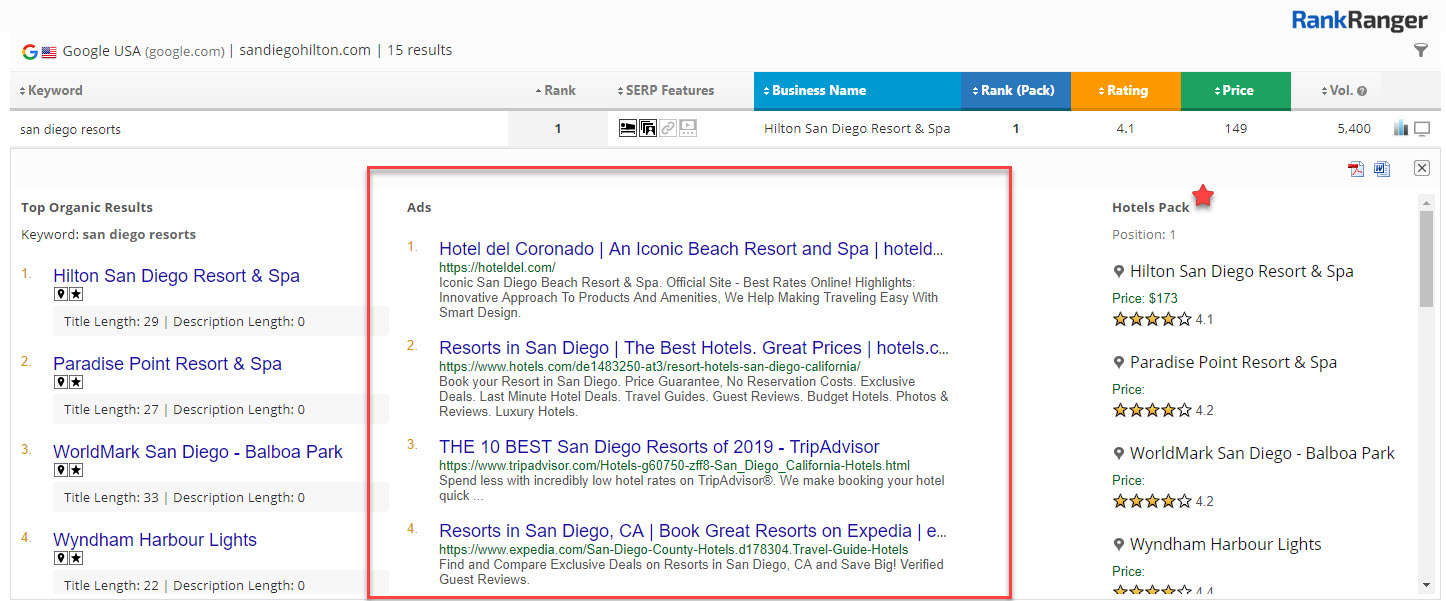Sort table by Keyword column
Viewport: 1446px width, 601px height.
click(52, 90)
